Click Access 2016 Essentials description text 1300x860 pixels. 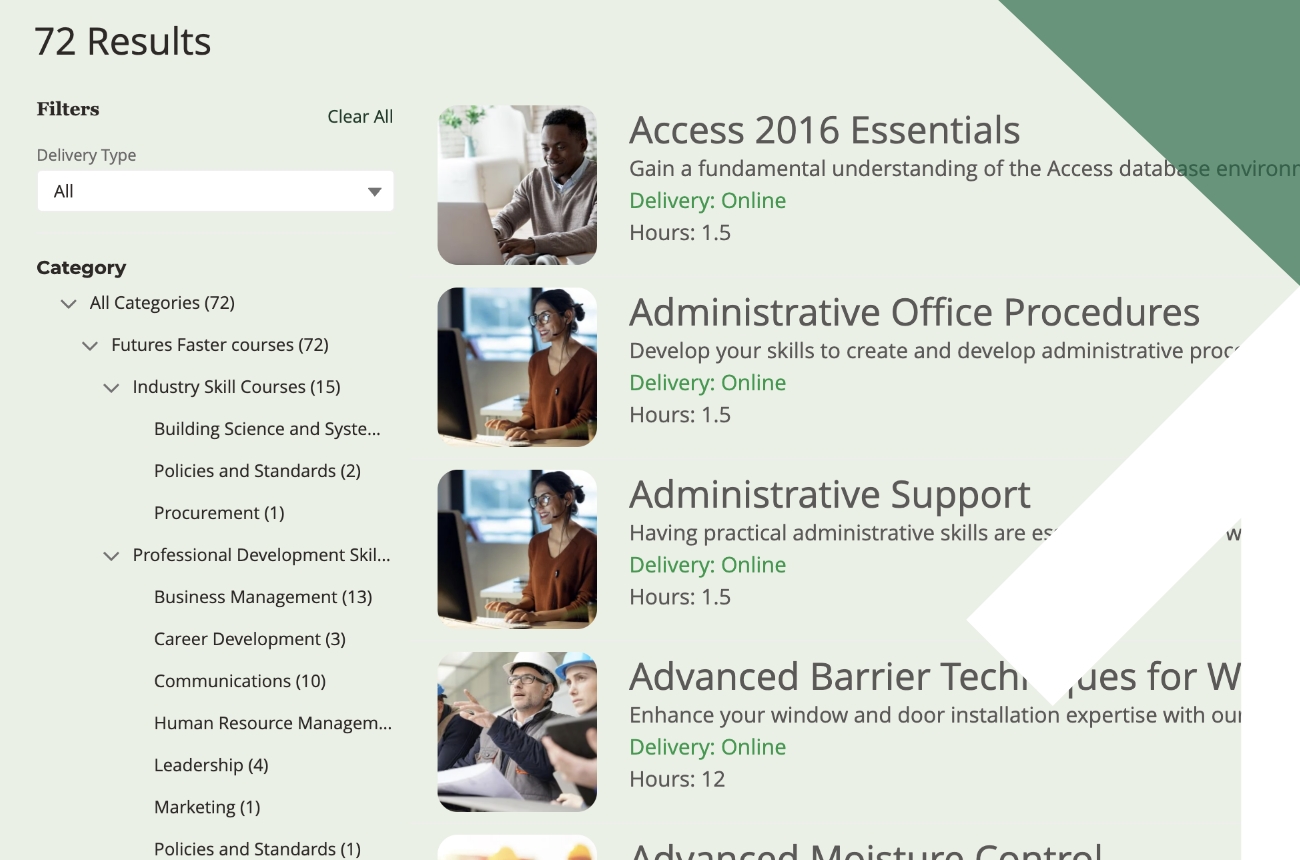pyautogui.click(x=964, y=168)
